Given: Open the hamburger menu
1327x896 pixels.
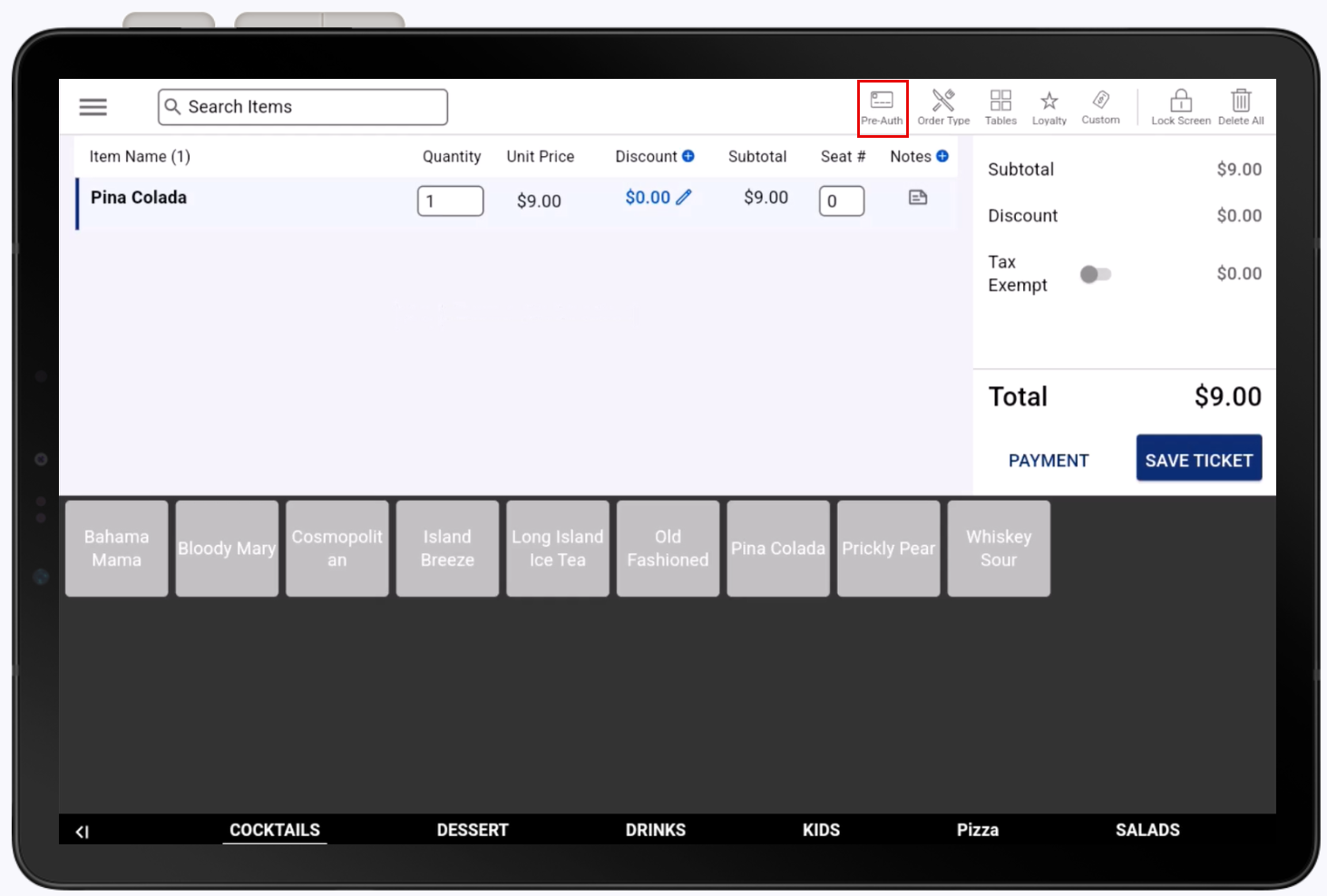Looking at the screenshot, I should (93, 107).
